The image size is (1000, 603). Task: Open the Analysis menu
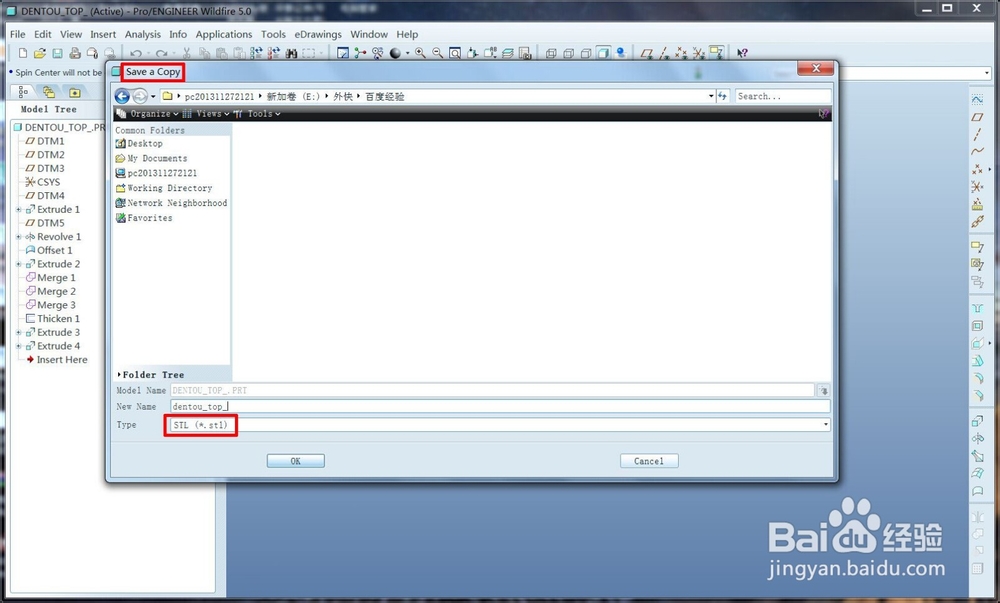pos(143,34)
